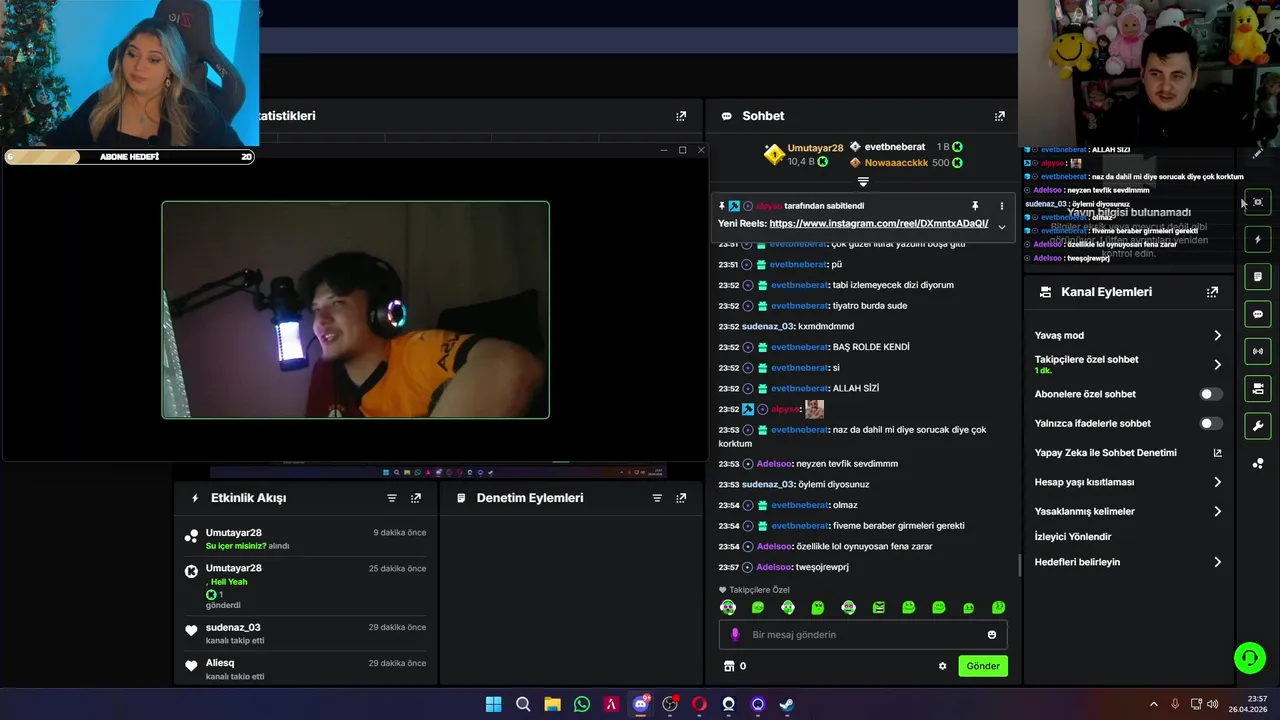Toggle moderation actions widget in sidebar
1280x720 pixels.
[x=1258, y=277]
